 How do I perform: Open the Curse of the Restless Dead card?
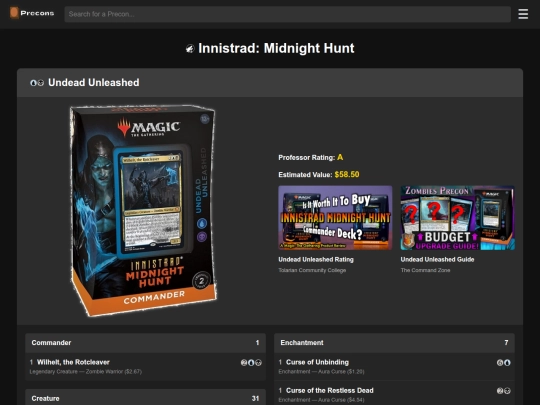click(330, 390)
